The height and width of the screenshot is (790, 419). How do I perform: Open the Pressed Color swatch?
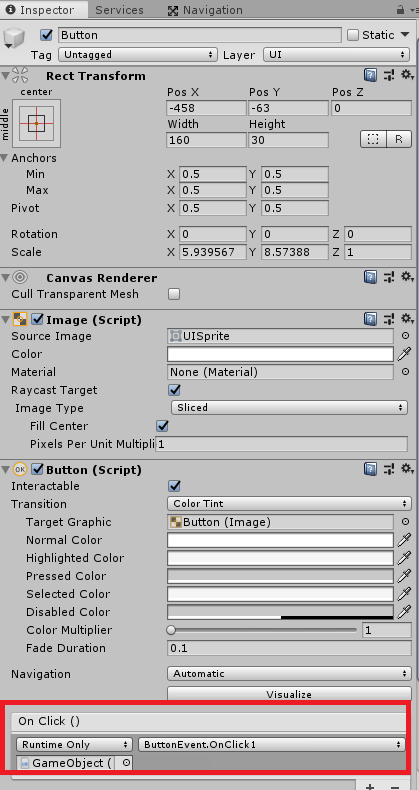(x=280, y=576)
